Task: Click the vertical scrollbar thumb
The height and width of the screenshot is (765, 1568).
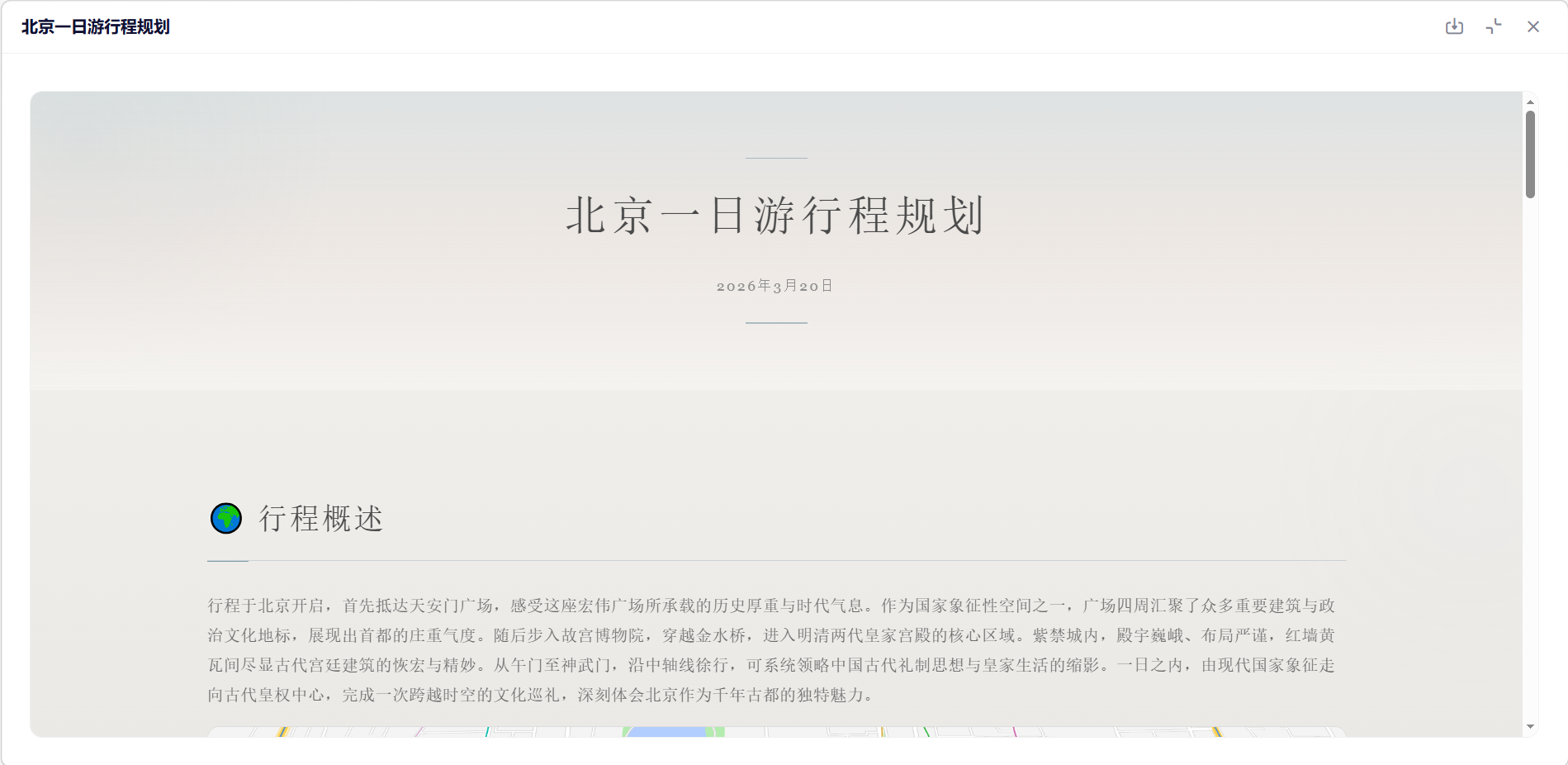Action: click(1530, 154)
